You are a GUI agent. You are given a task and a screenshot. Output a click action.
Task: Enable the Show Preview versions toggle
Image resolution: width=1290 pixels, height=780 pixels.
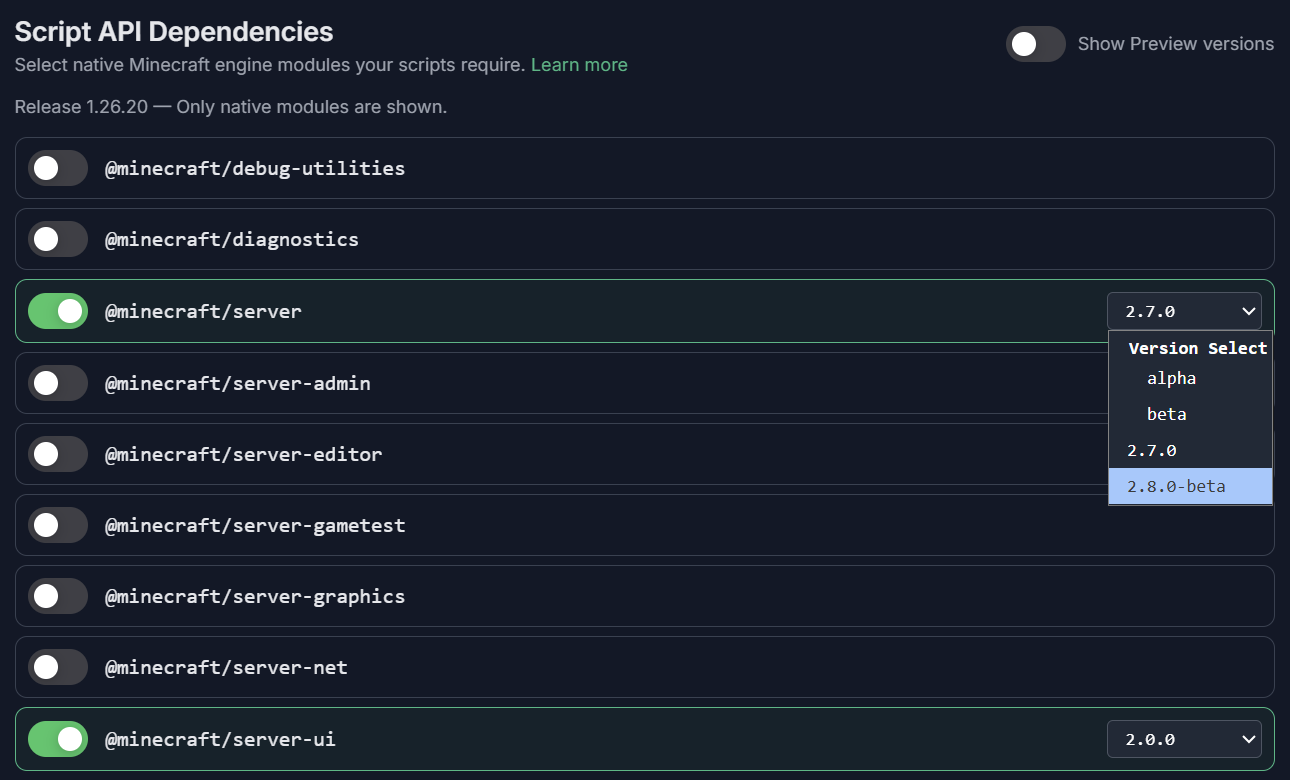tap(1036, 44)
